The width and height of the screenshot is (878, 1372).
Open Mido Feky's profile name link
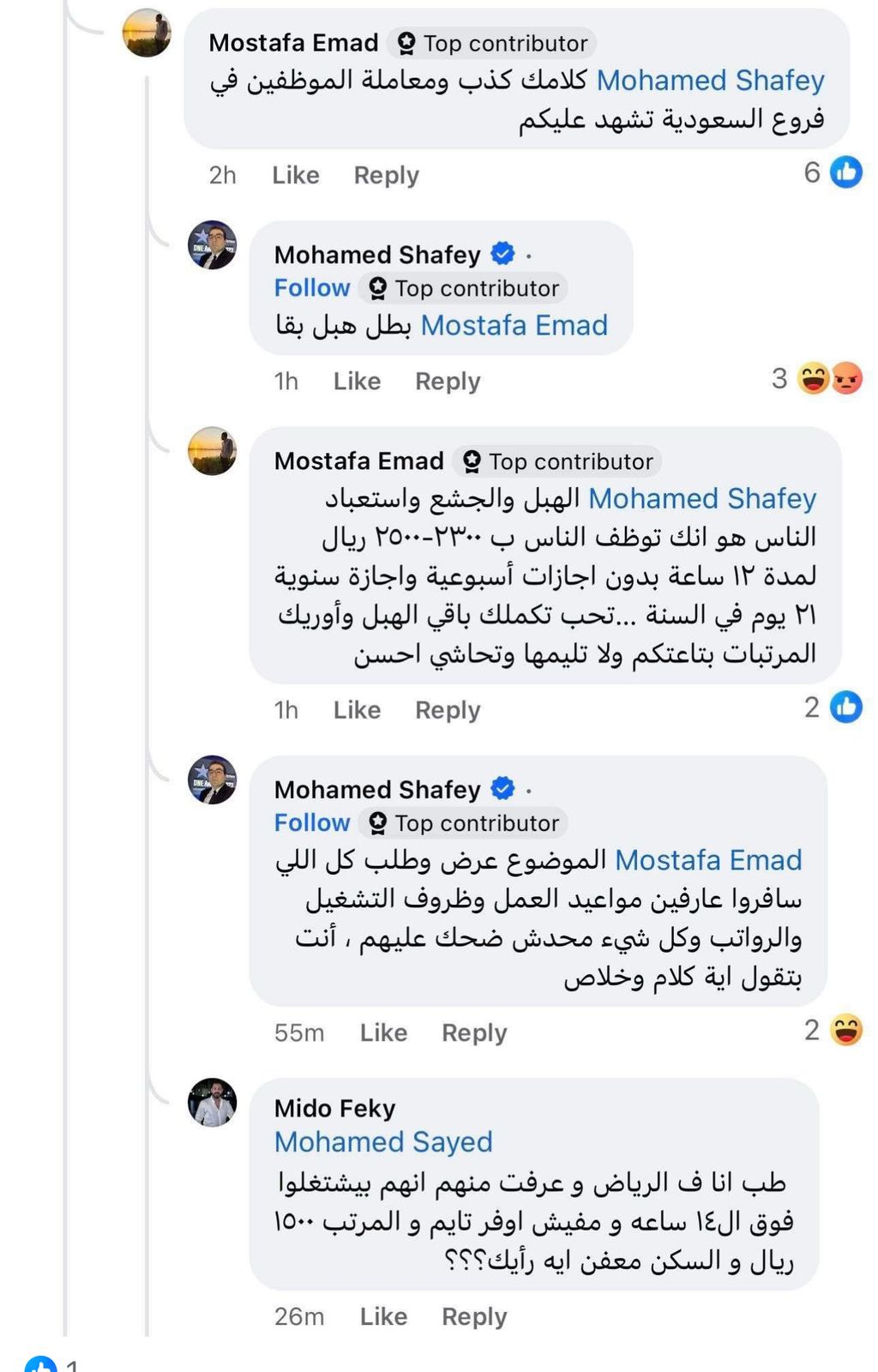point(334,1109)
